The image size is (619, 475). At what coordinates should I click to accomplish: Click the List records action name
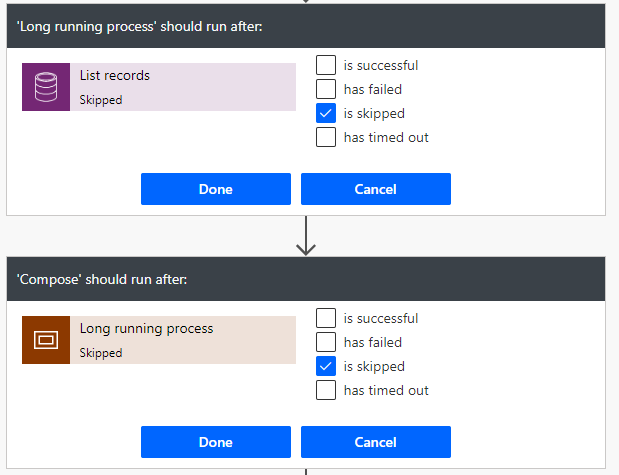[x=115, y=75]
